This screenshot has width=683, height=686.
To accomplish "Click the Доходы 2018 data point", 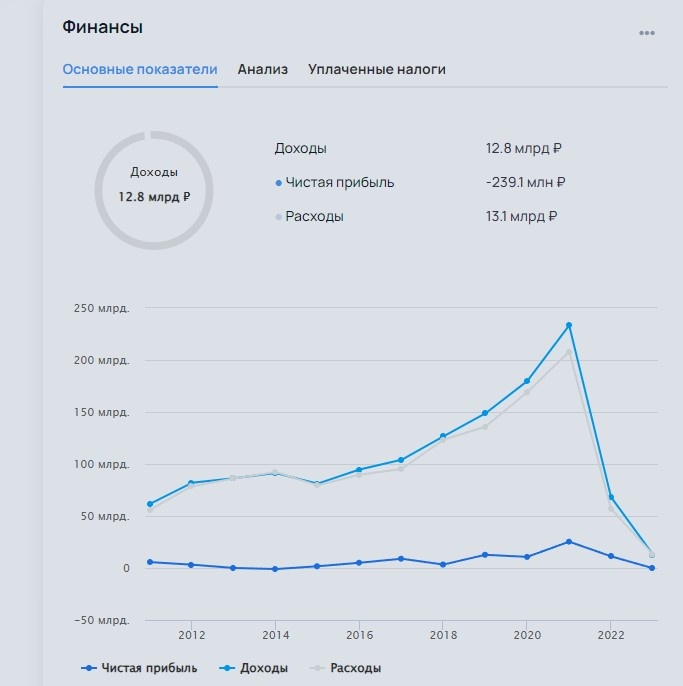I will pyautogui.click(x=443, y=436).
